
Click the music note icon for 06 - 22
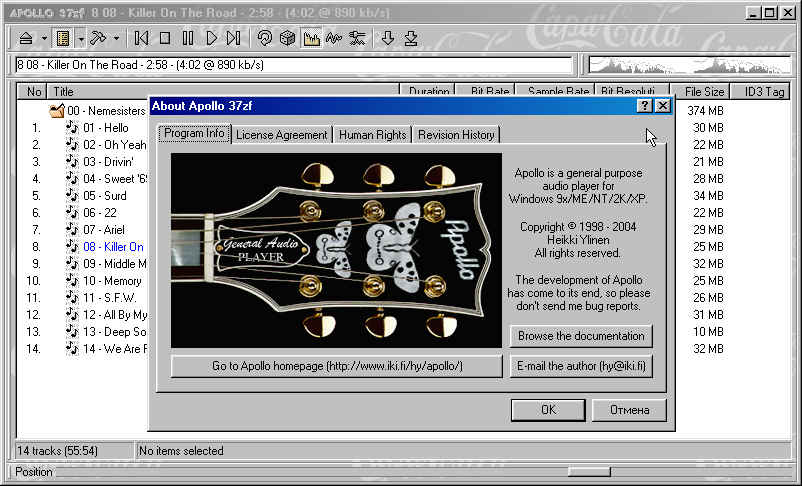72,213
